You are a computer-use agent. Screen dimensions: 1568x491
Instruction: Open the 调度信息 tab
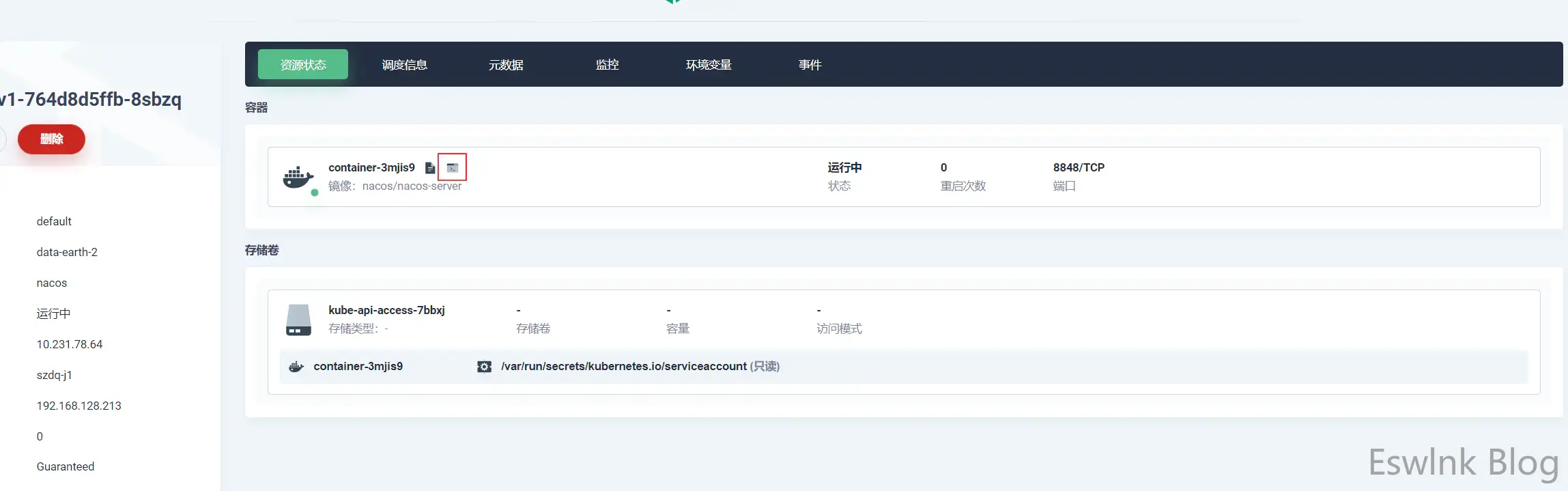(x=404, y=64)
